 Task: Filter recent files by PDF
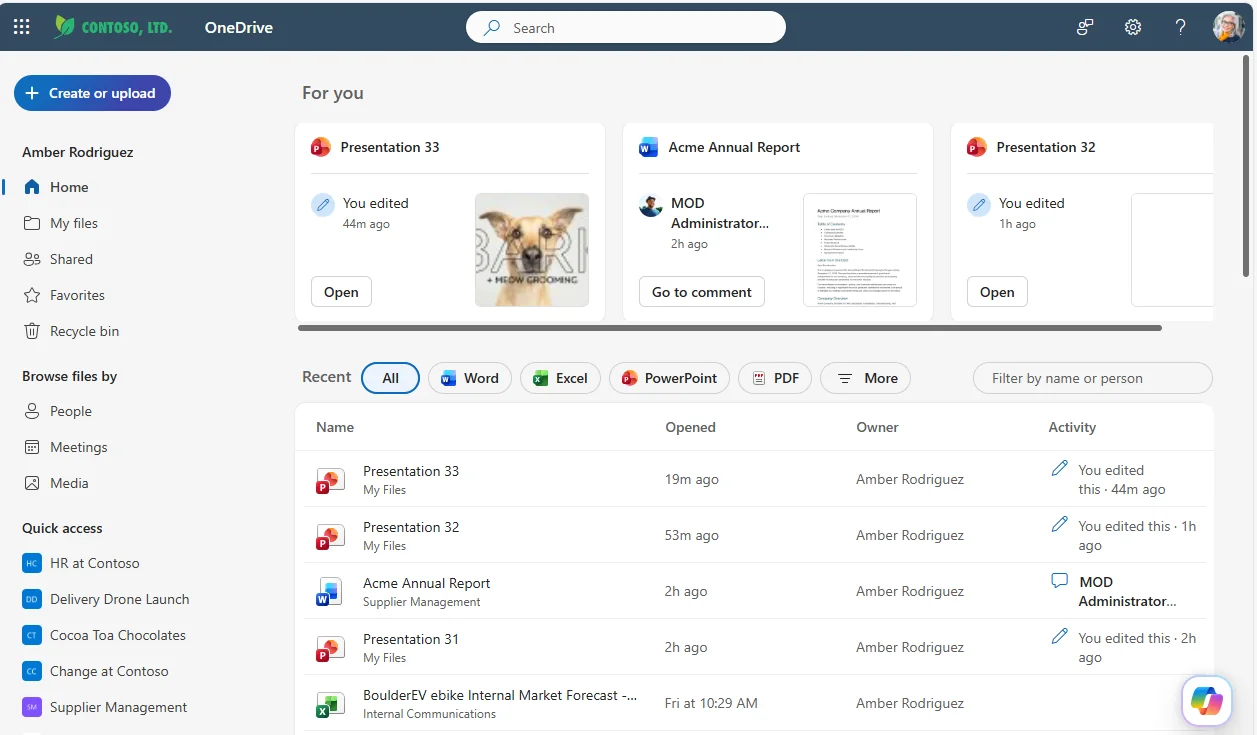775,378
